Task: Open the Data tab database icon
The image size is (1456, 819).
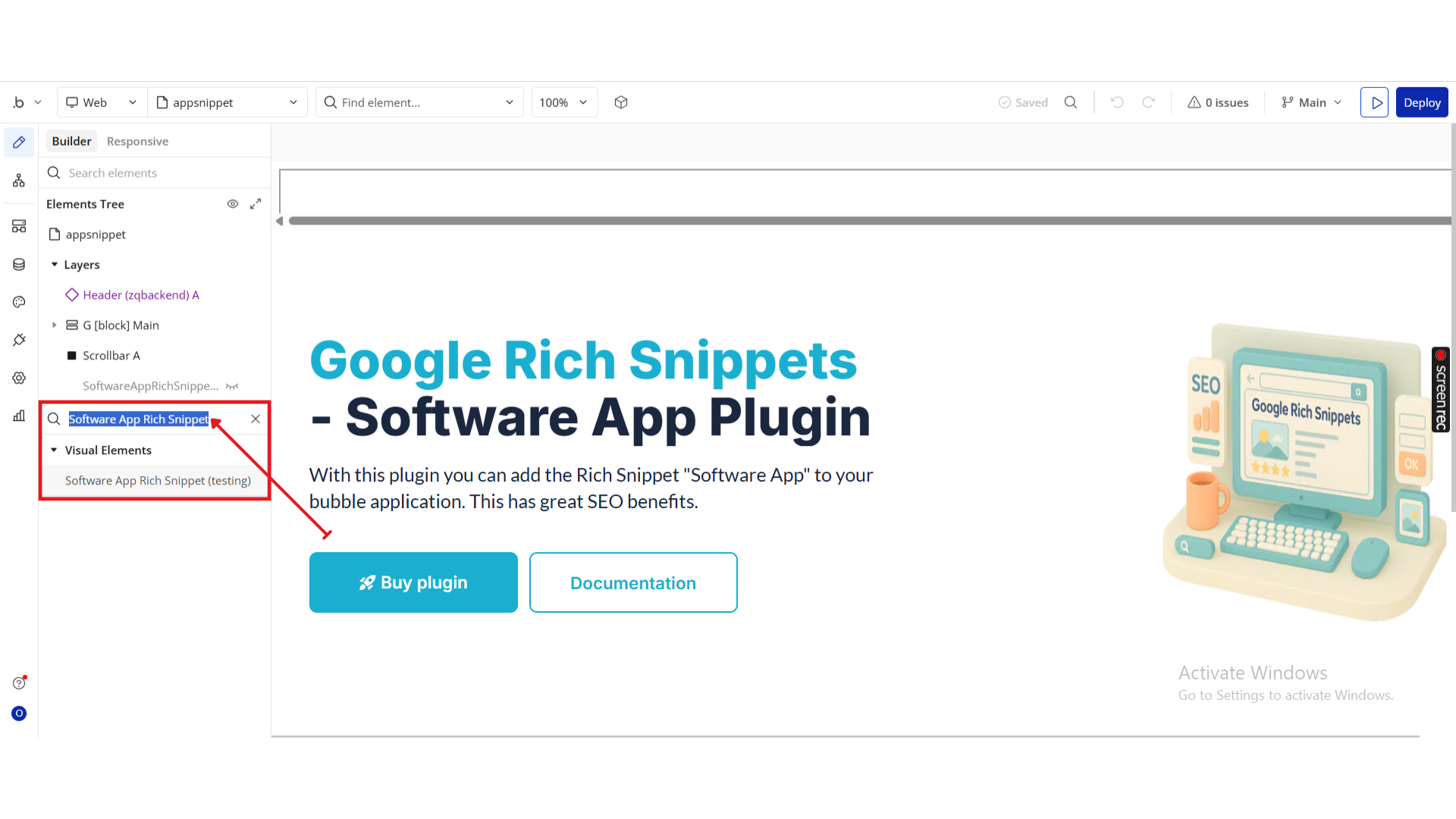Action: pyautogui.click(x=19, y=264)
